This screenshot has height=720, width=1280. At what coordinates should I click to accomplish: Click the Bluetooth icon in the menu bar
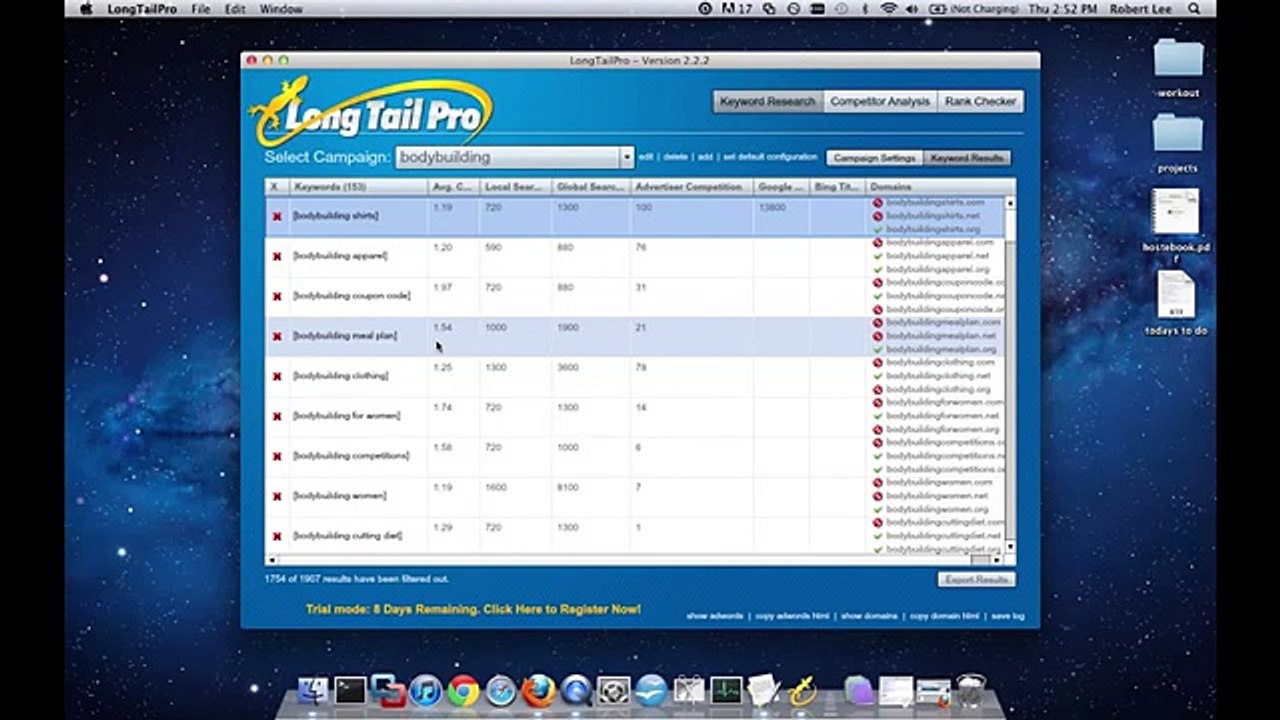pos(865,9)
